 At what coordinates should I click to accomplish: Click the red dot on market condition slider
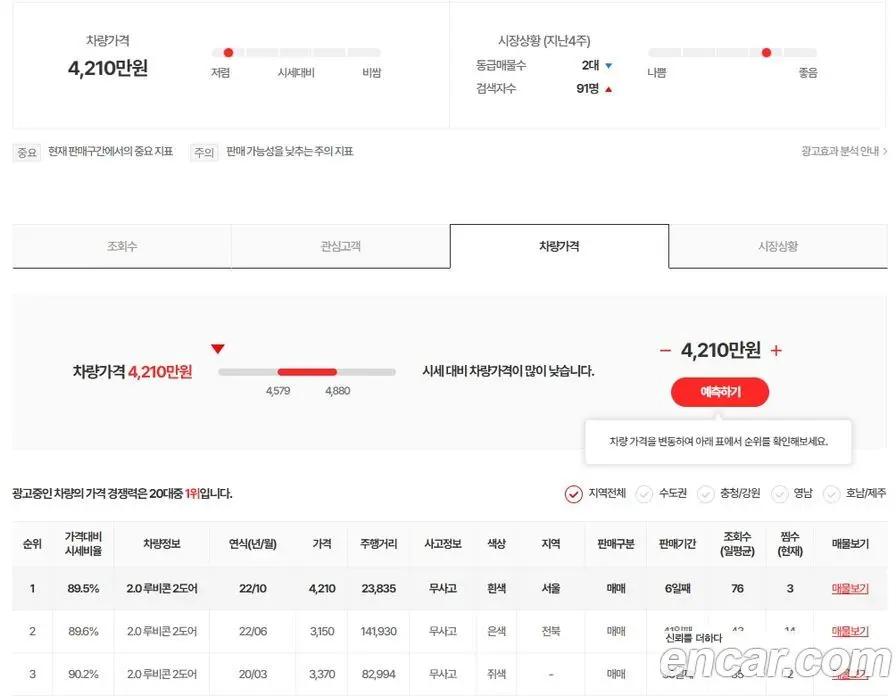(x=766, y=53)
